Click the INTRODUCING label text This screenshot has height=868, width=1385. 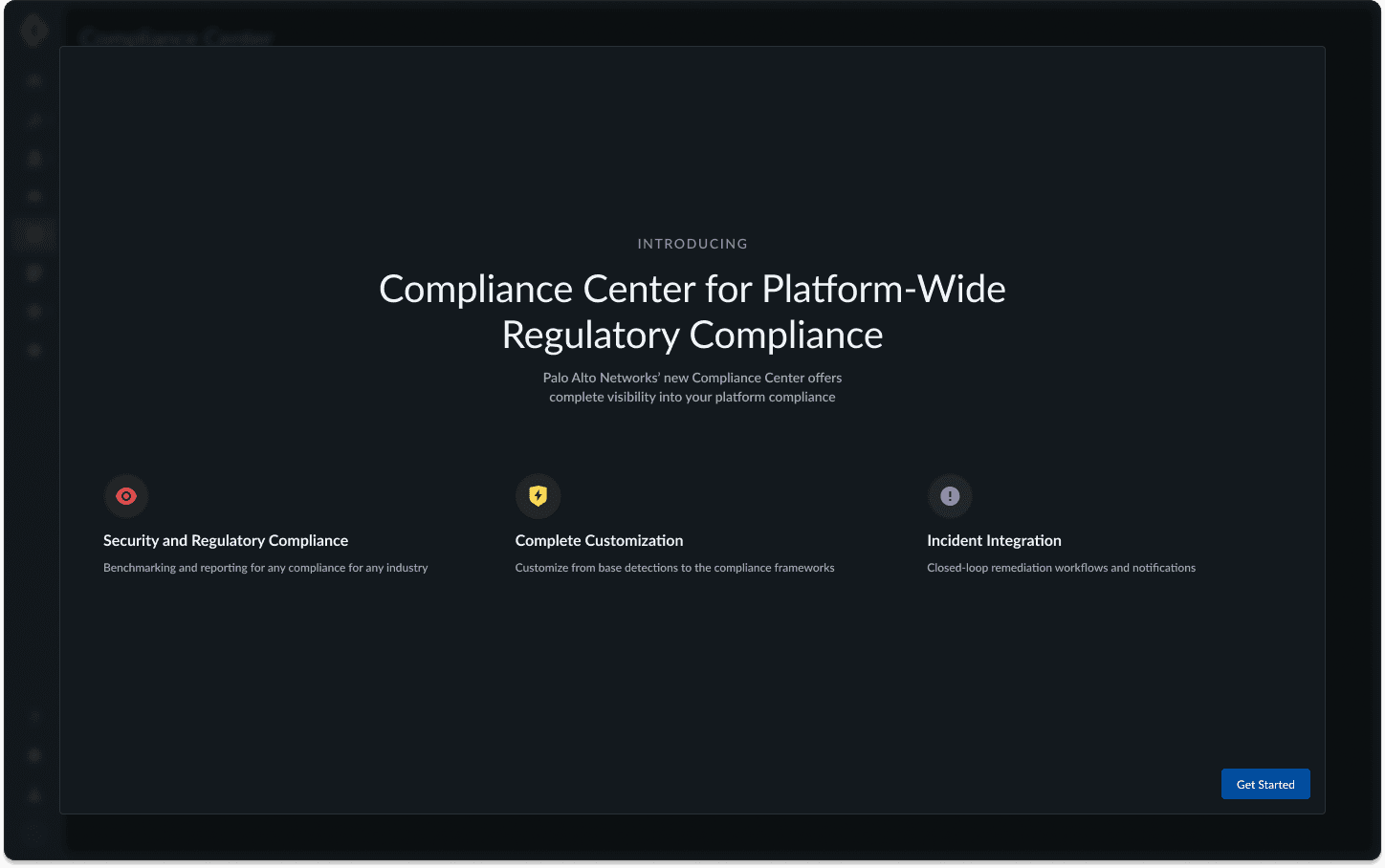[x=692, y=244]
